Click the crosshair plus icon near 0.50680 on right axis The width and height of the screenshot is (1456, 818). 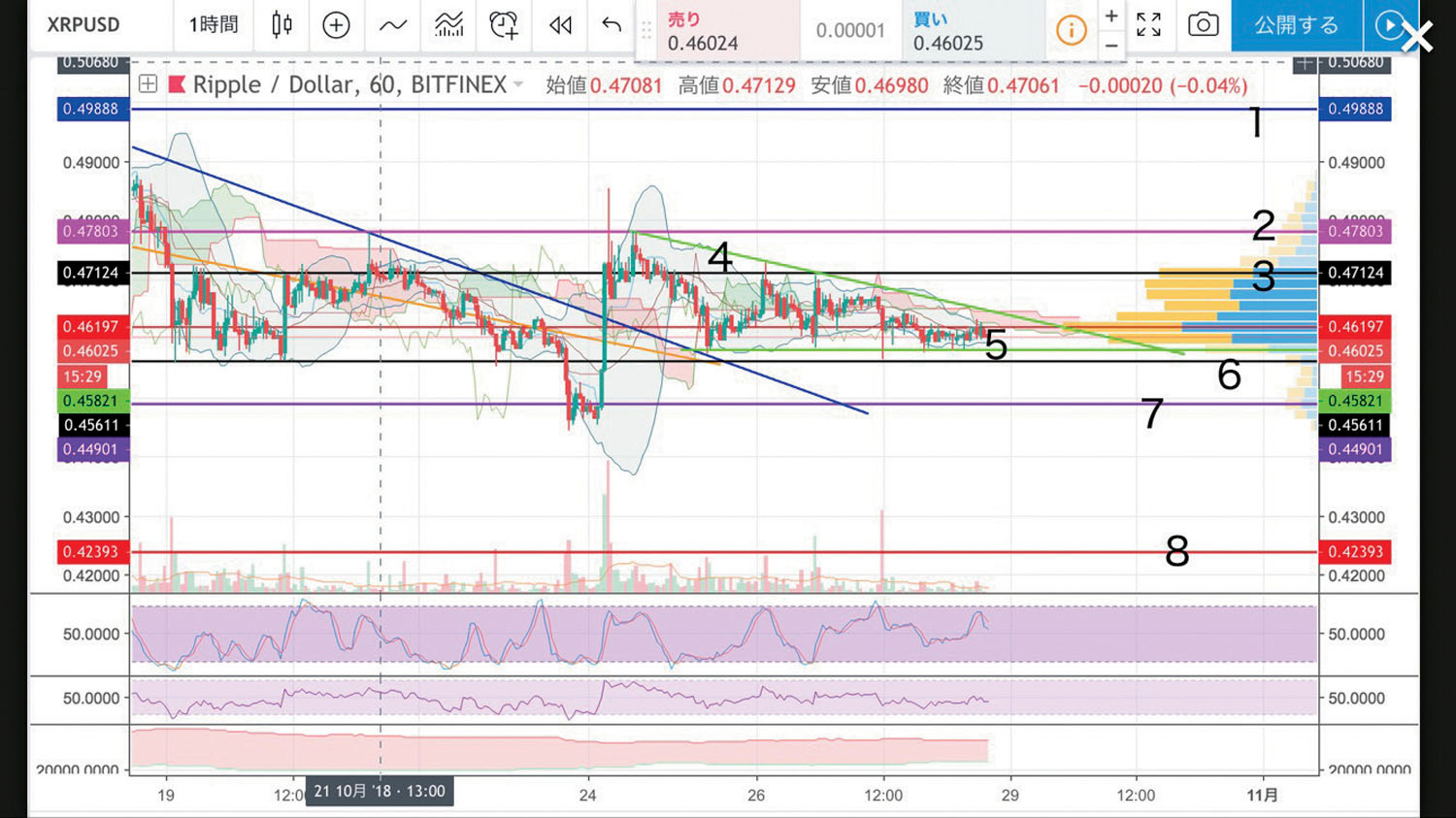point(1305,64)
